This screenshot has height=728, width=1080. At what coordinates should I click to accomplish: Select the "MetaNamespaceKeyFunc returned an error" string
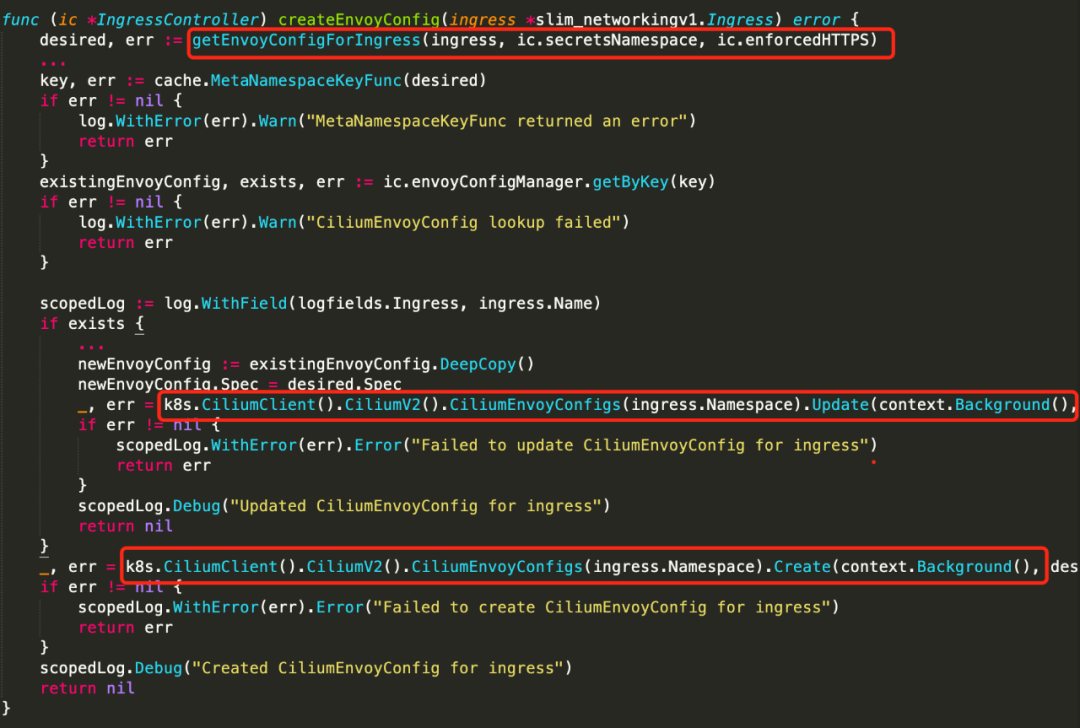[497, 121]
